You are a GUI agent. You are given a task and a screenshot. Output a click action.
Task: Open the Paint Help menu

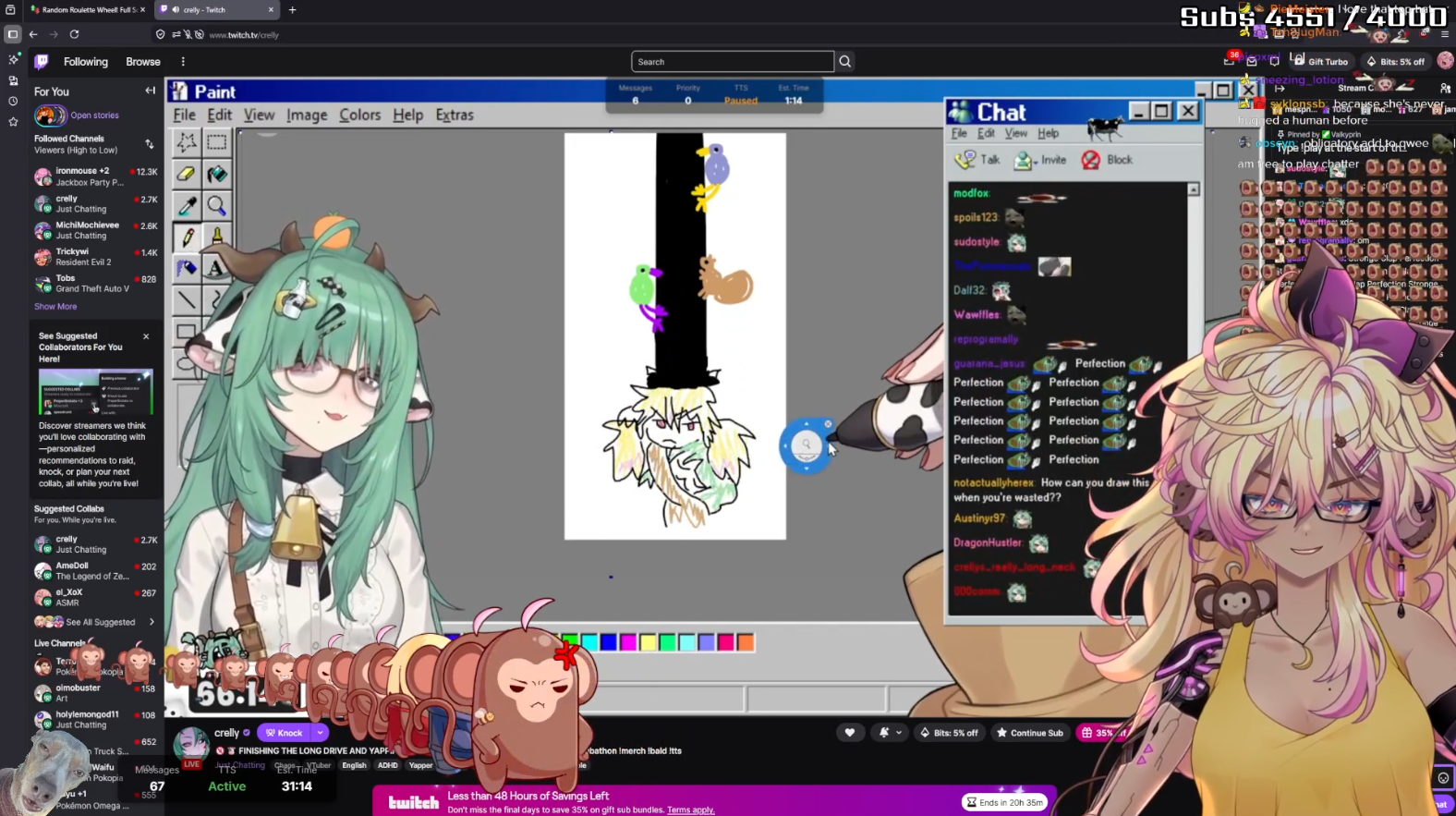click(407, 116)
